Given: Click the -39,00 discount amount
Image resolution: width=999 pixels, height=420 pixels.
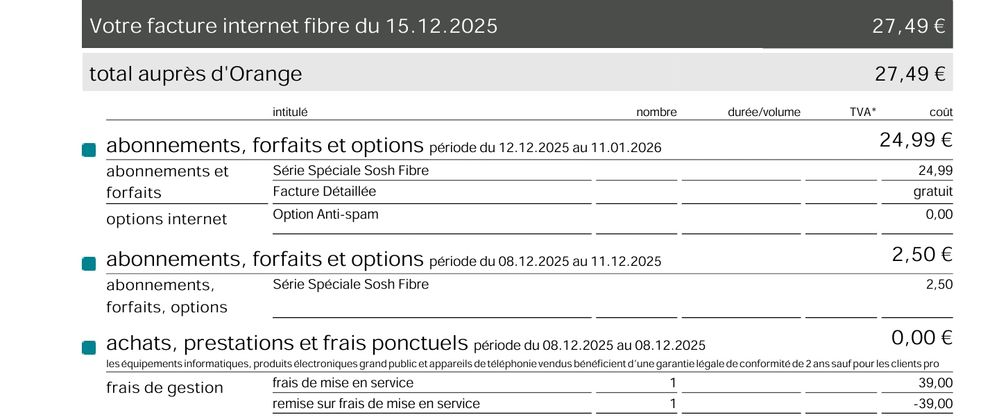Looking at the screenshot, I should (935, 404).
